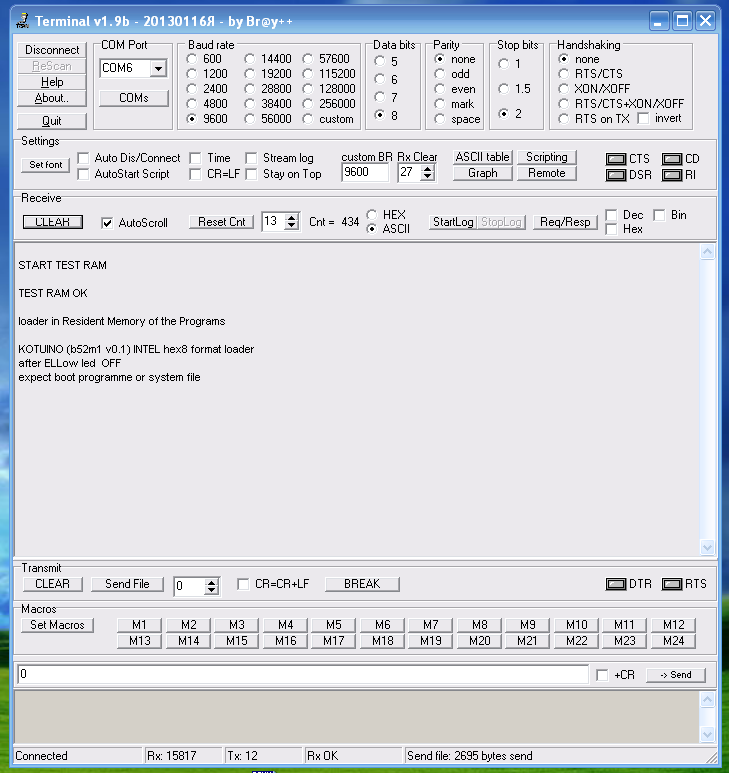Click the CD status indicator

672,159
